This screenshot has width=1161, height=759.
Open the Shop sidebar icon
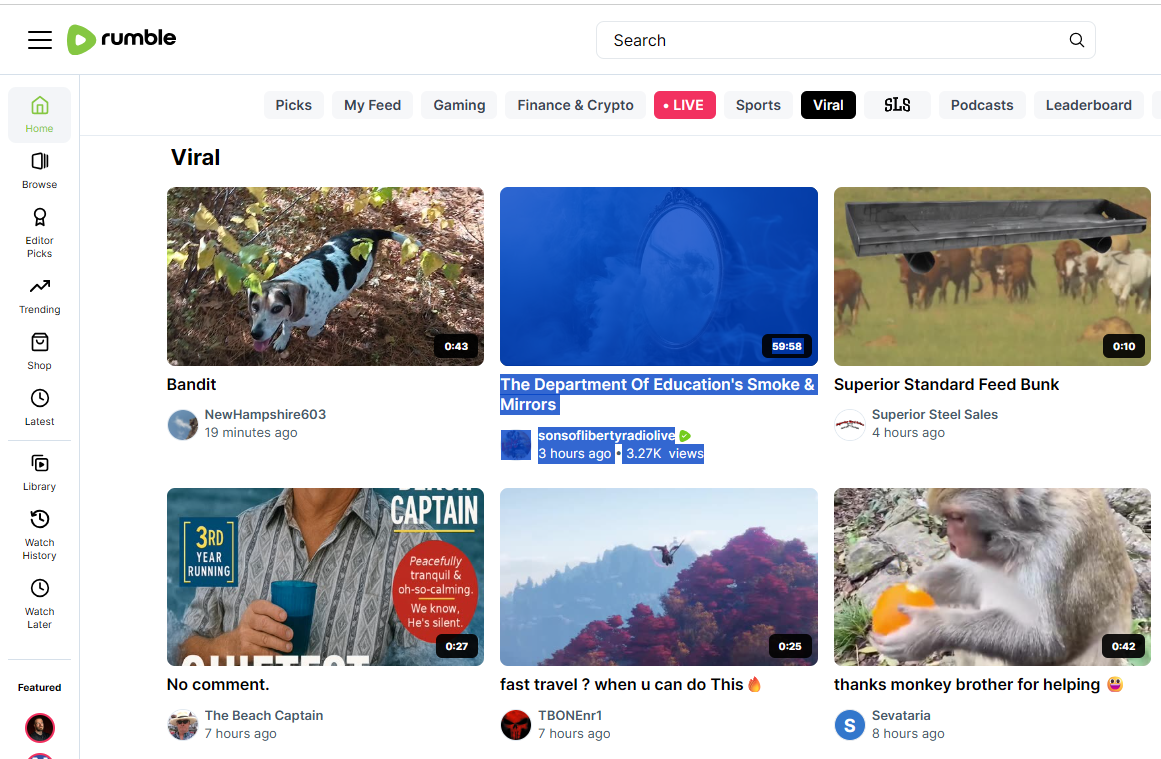[x=40, y=351]
